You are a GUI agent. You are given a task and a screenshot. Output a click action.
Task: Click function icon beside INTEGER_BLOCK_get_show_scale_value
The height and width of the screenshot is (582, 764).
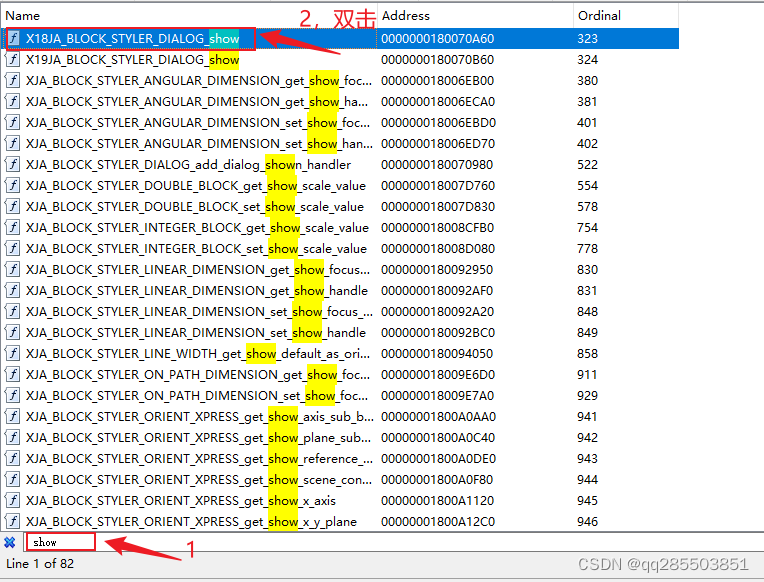coord(13,227)
